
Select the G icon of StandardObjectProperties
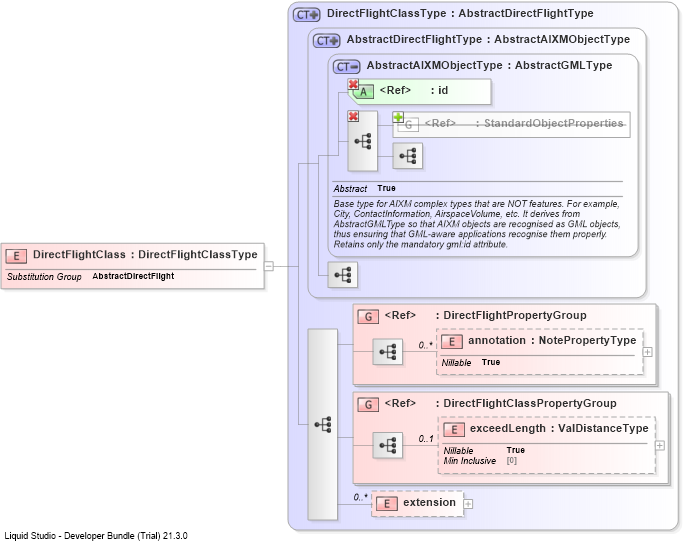pyautogui.click(x=409, y=125)
